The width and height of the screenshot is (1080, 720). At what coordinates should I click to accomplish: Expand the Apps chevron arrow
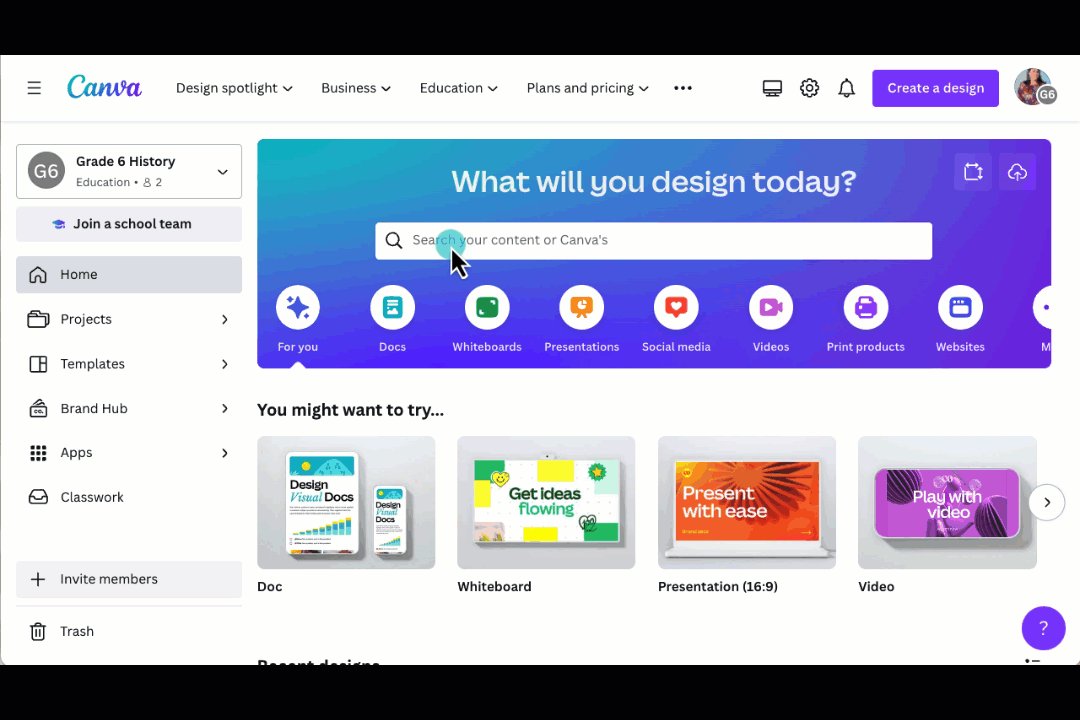[x=225, y=453]
